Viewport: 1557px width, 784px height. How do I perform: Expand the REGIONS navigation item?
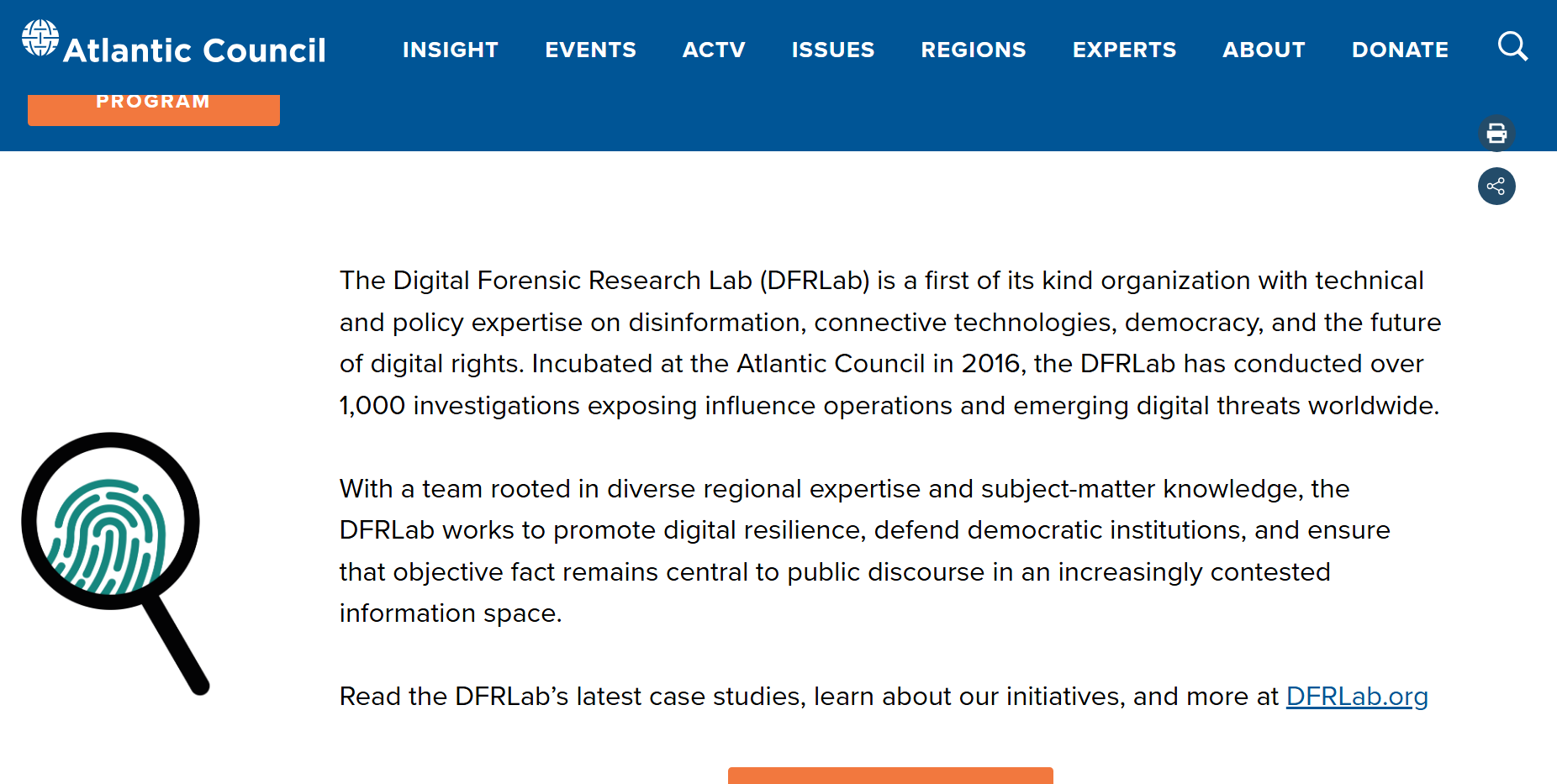point(973,50)
